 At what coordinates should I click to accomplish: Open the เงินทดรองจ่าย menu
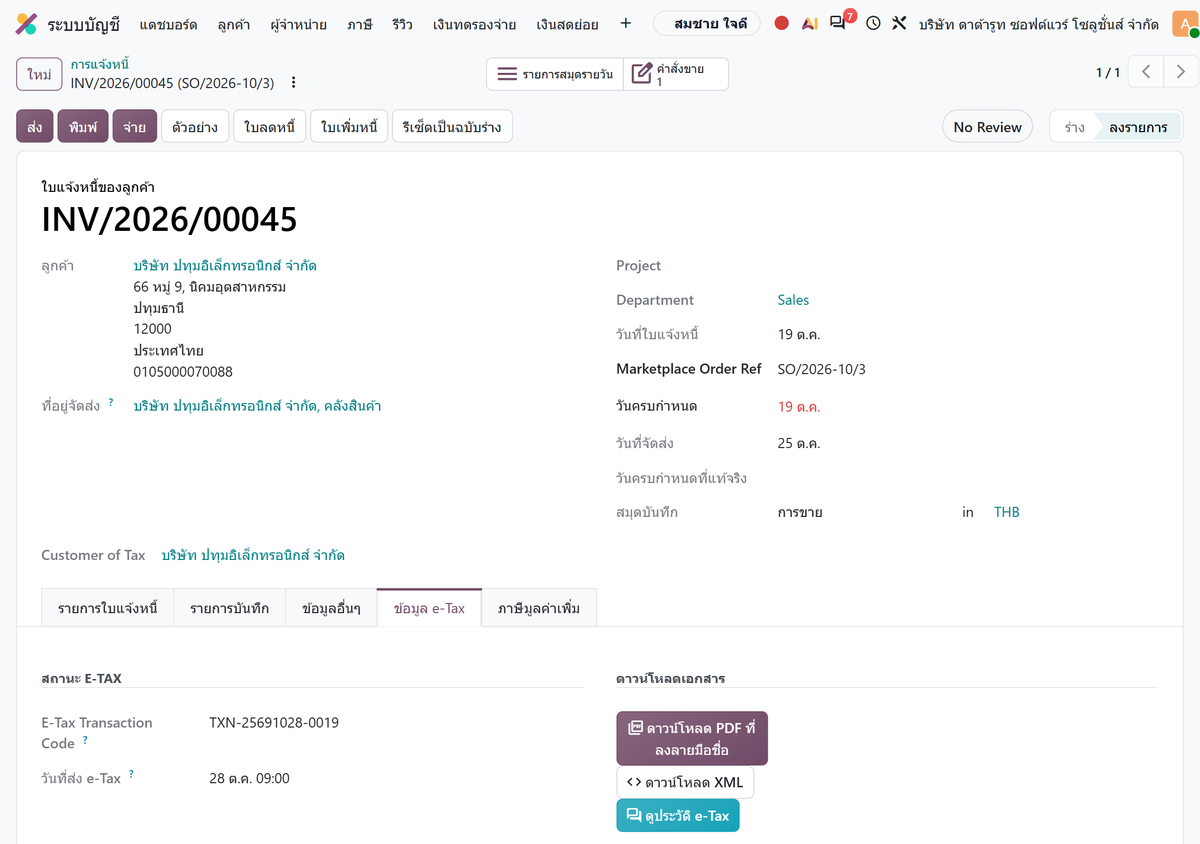475,24
